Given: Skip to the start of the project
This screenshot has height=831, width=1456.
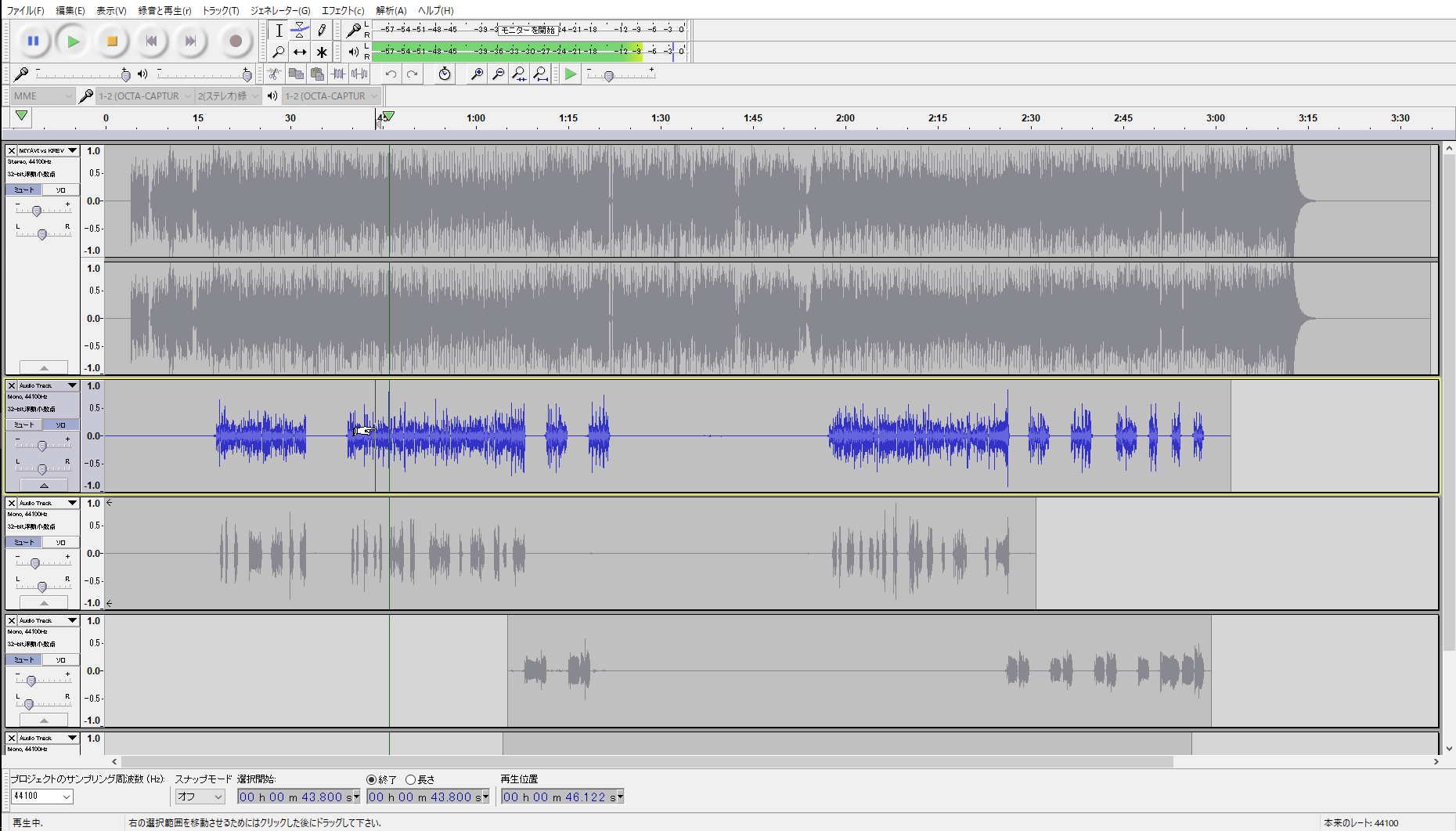Looking at the screenshot, I should [151, 41].
